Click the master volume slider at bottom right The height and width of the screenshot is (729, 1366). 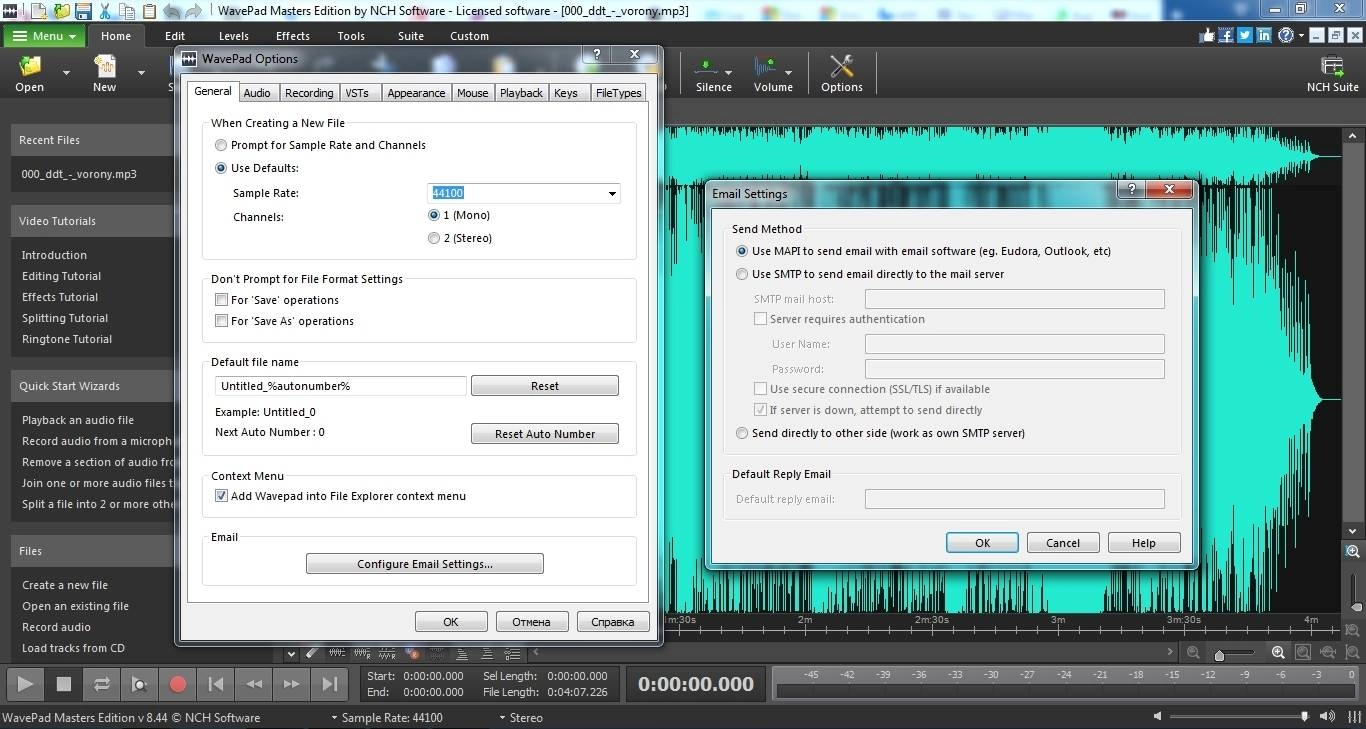pyautogui.click(x=1240, y=717)
